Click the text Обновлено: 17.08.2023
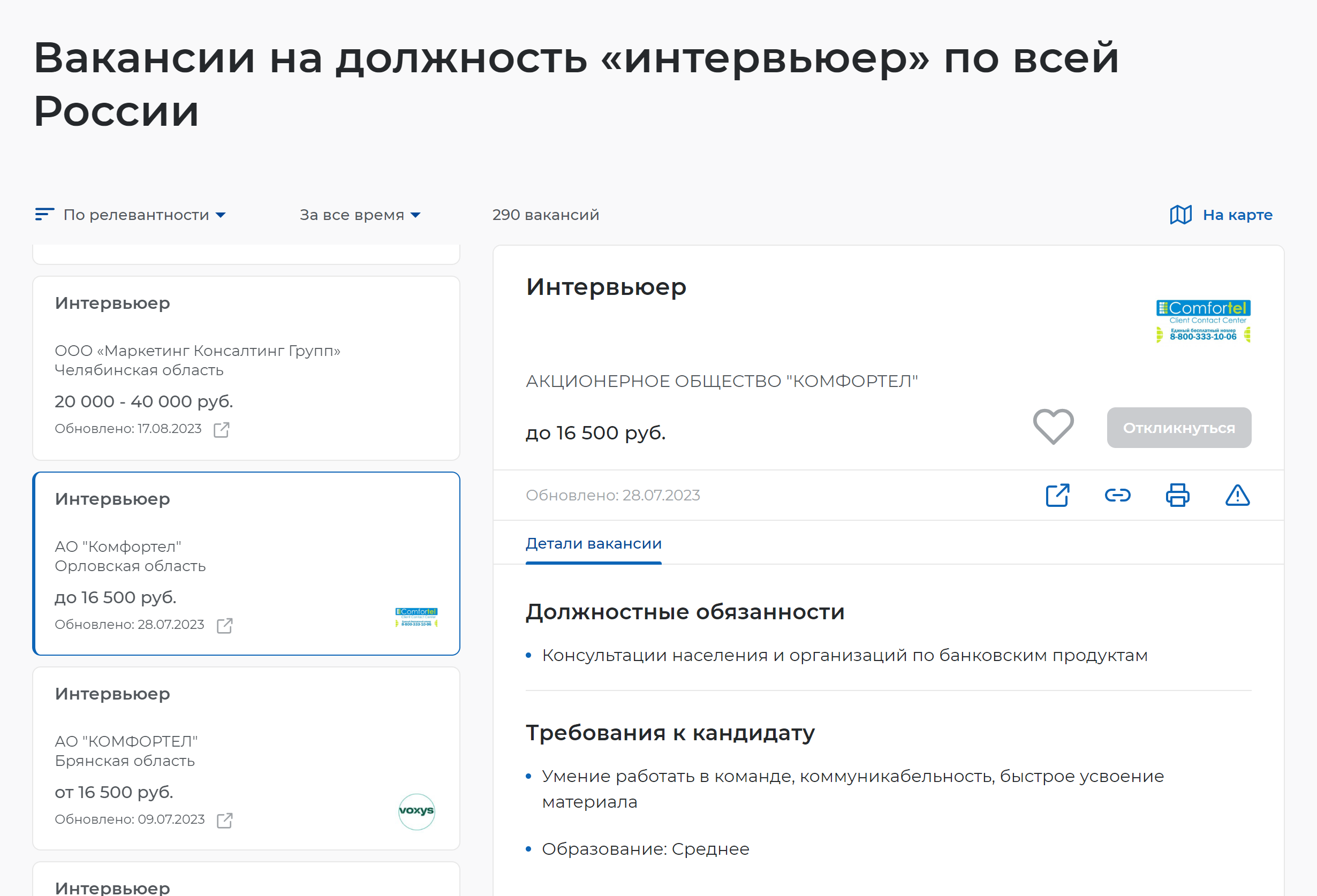1317x896 pixels. [128, 428]
